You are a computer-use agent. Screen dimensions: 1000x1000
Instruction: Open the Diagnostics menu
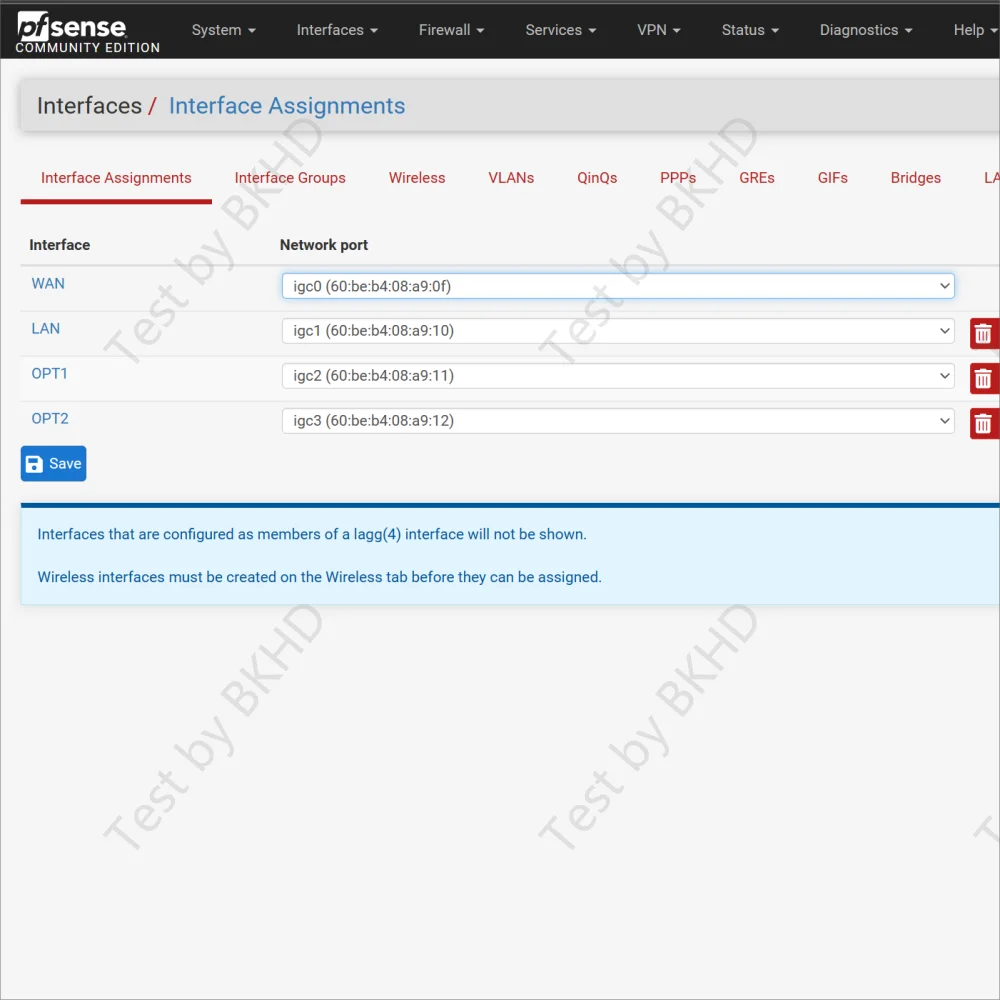coord(865,30)
